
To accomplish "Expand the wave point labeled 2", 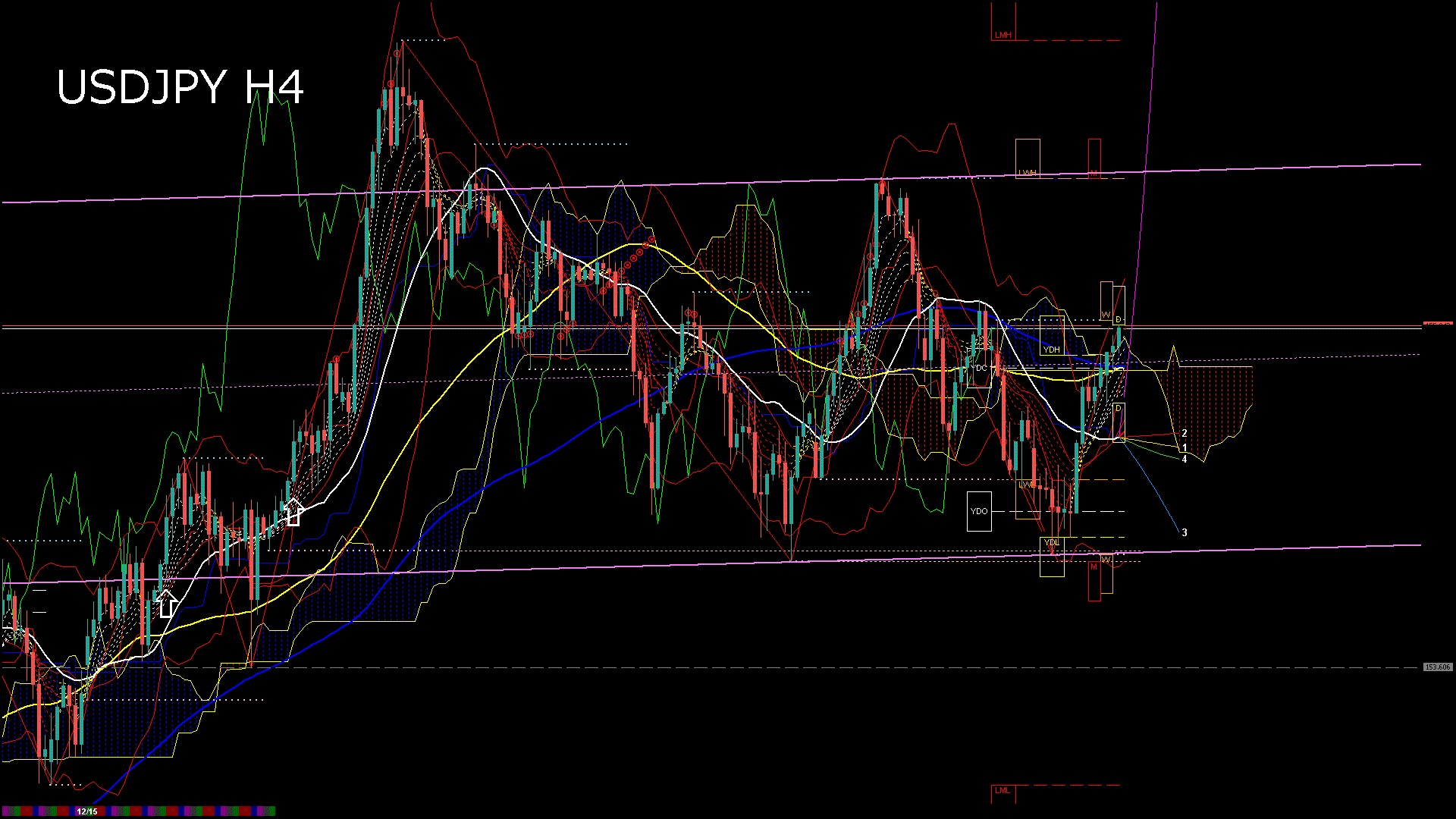I will click(1185, 432).
